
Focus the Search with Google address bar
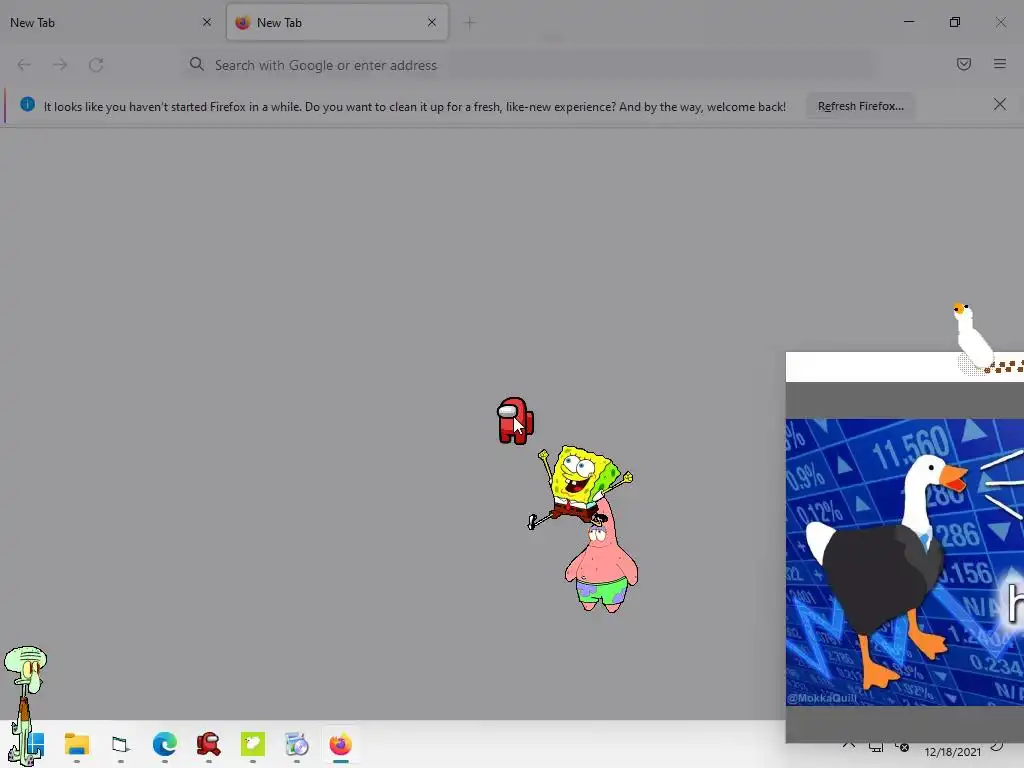(529, 65)
